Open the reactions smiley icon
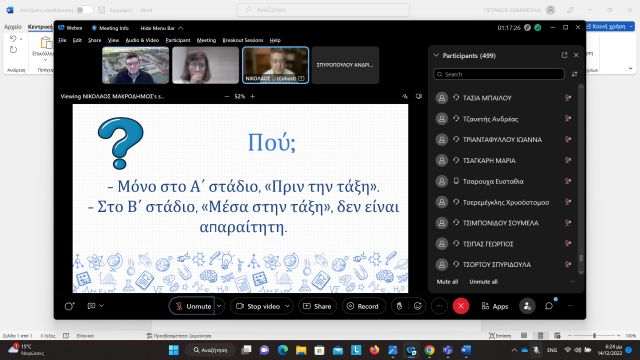Image resolution: width=640 pixels, height=360 pixels. tap(418, 306)
